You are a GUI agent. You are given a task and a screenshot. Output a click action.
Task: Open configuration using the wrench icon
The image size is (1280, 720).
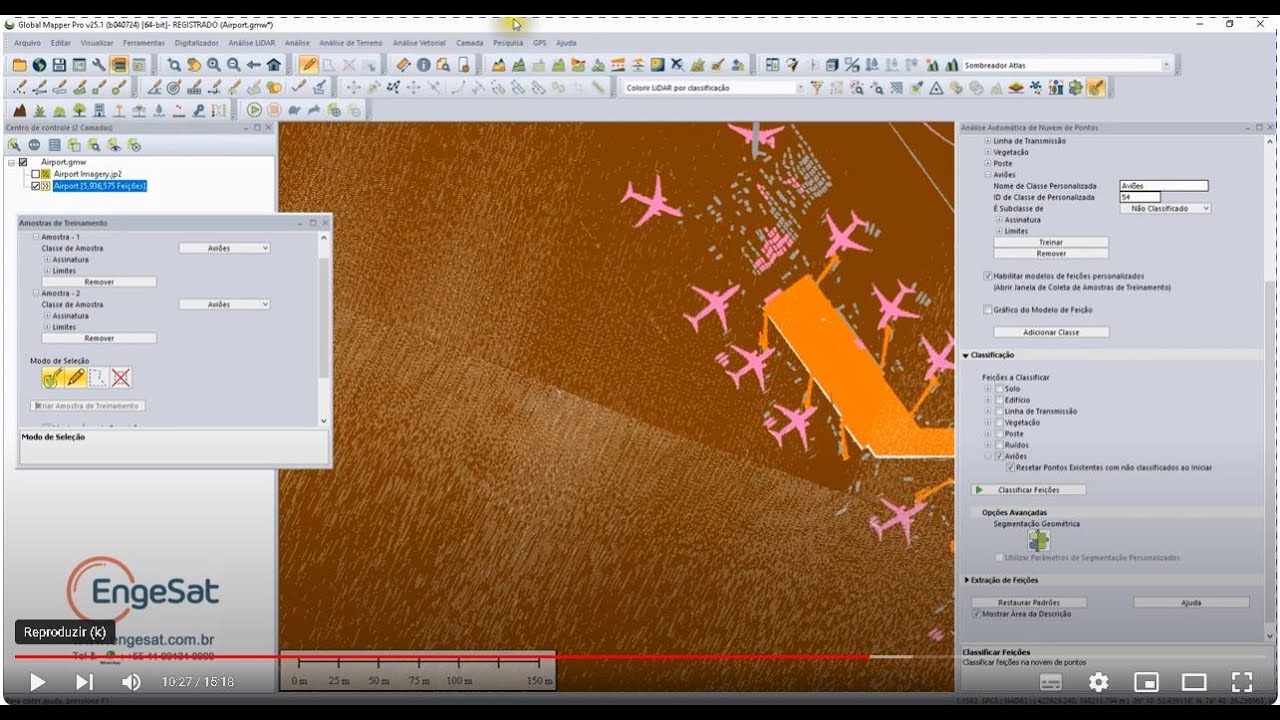click(99, 65)
